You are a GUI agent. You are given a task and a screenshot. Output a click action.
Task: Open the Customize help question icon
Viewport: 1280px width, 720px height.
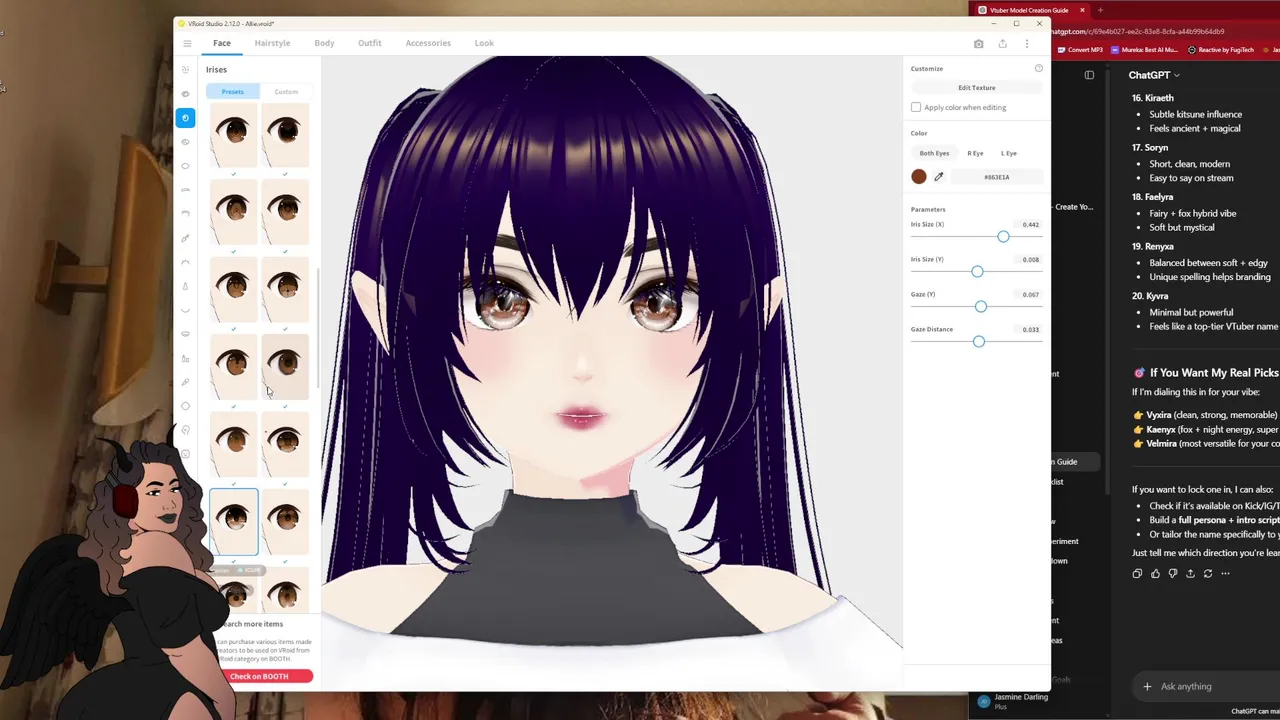click(x=1038, y=68)
